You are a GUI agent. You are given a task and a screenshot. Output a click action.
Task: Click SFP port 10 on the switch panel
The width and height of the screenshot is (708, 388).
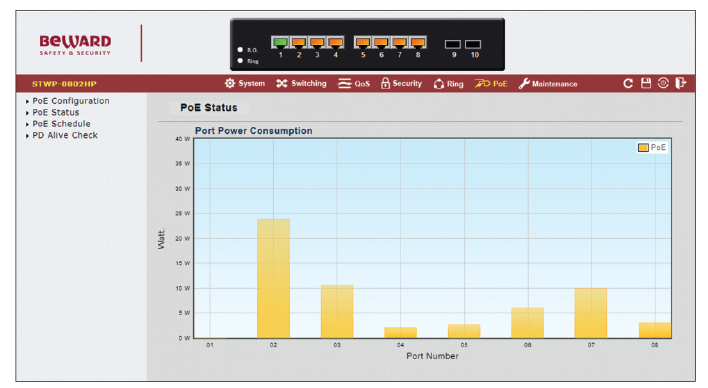[x=473, y=44]
